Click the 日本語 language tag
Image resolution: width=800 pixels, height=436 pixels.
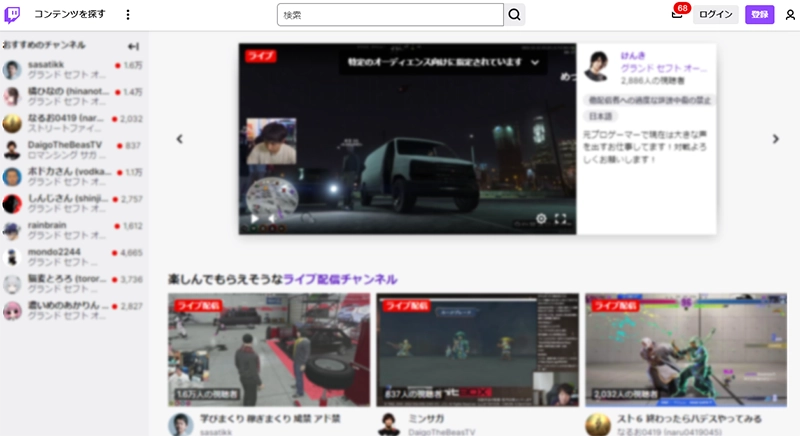[601, 116]
